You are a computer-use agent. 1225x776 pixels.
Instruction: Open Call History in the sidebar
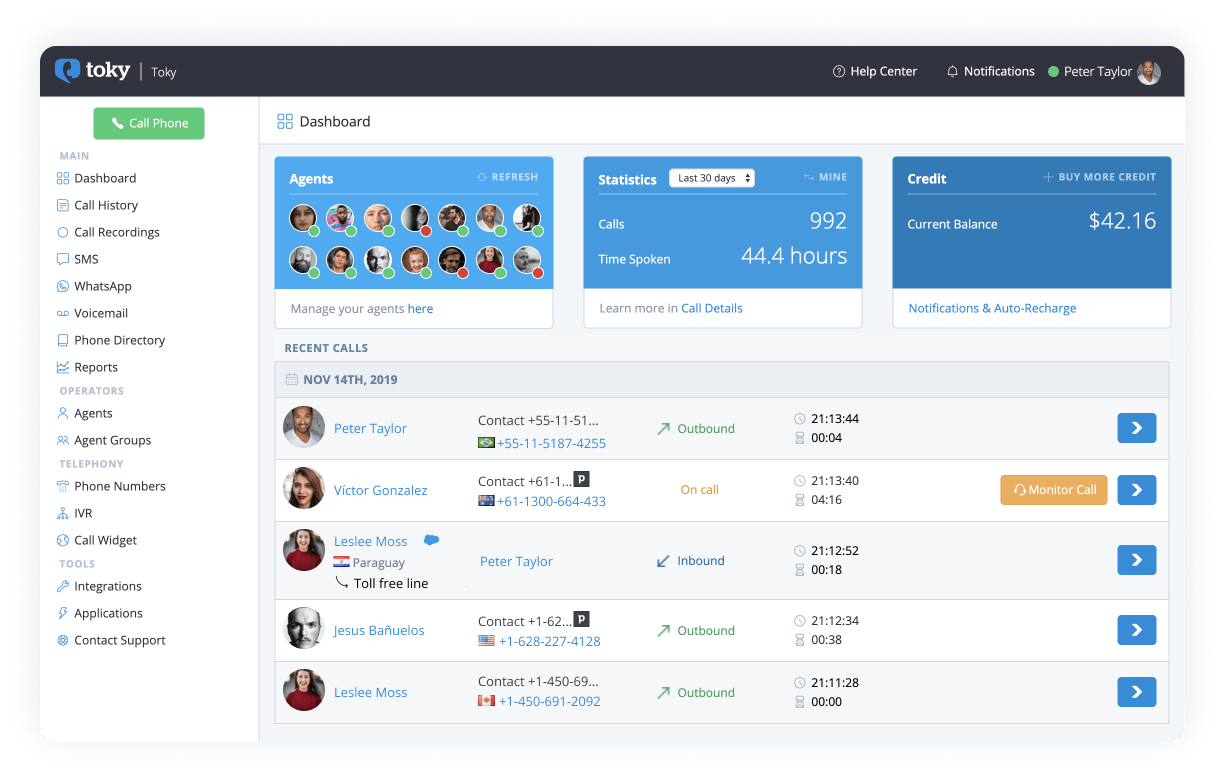click(106, 205)
